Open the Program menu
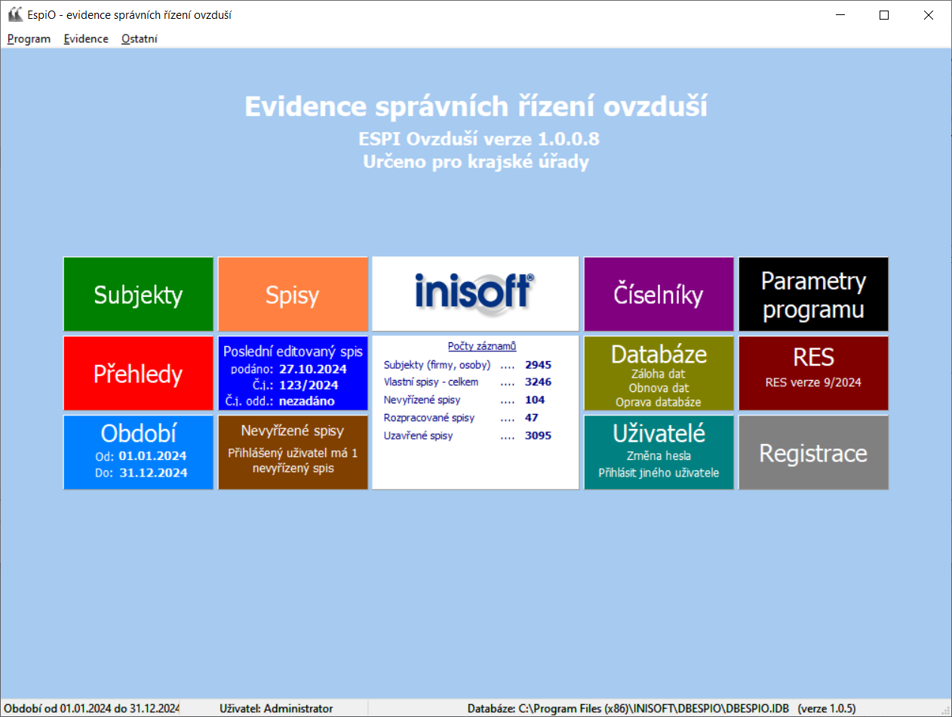 (x=29, y=39)
